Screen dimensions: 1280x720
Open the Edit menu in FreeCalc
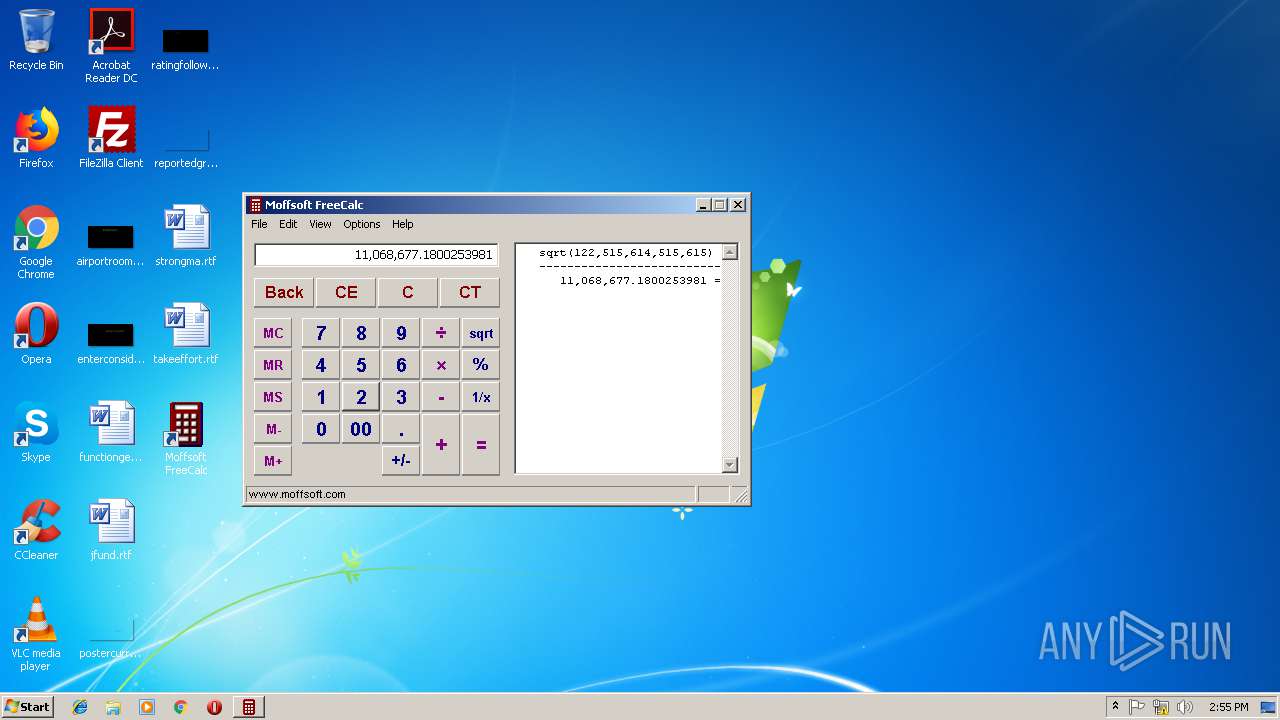point(288,224)
